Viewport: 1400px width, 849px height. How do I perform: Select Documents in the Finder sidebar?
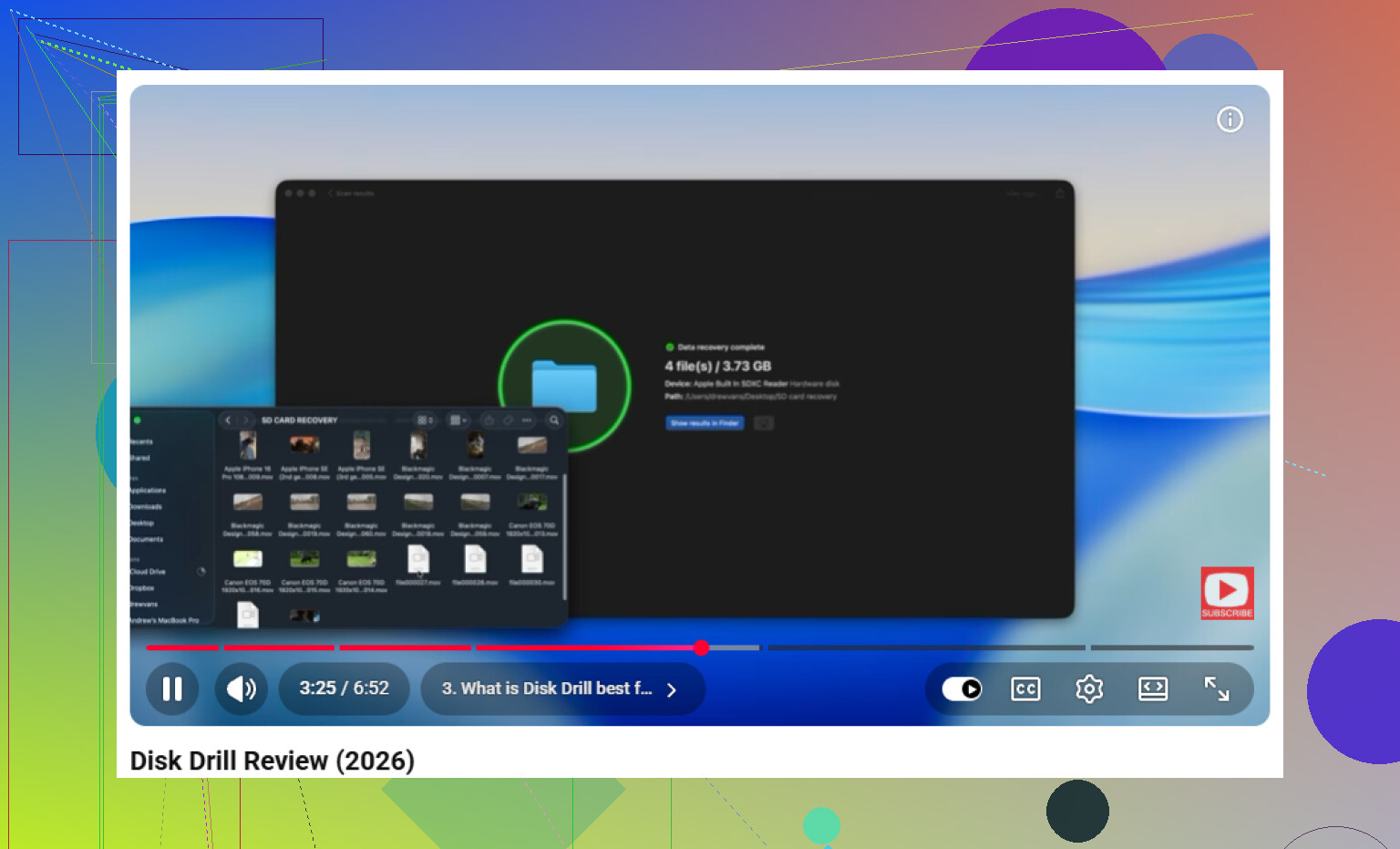click(x=147, y=539)
